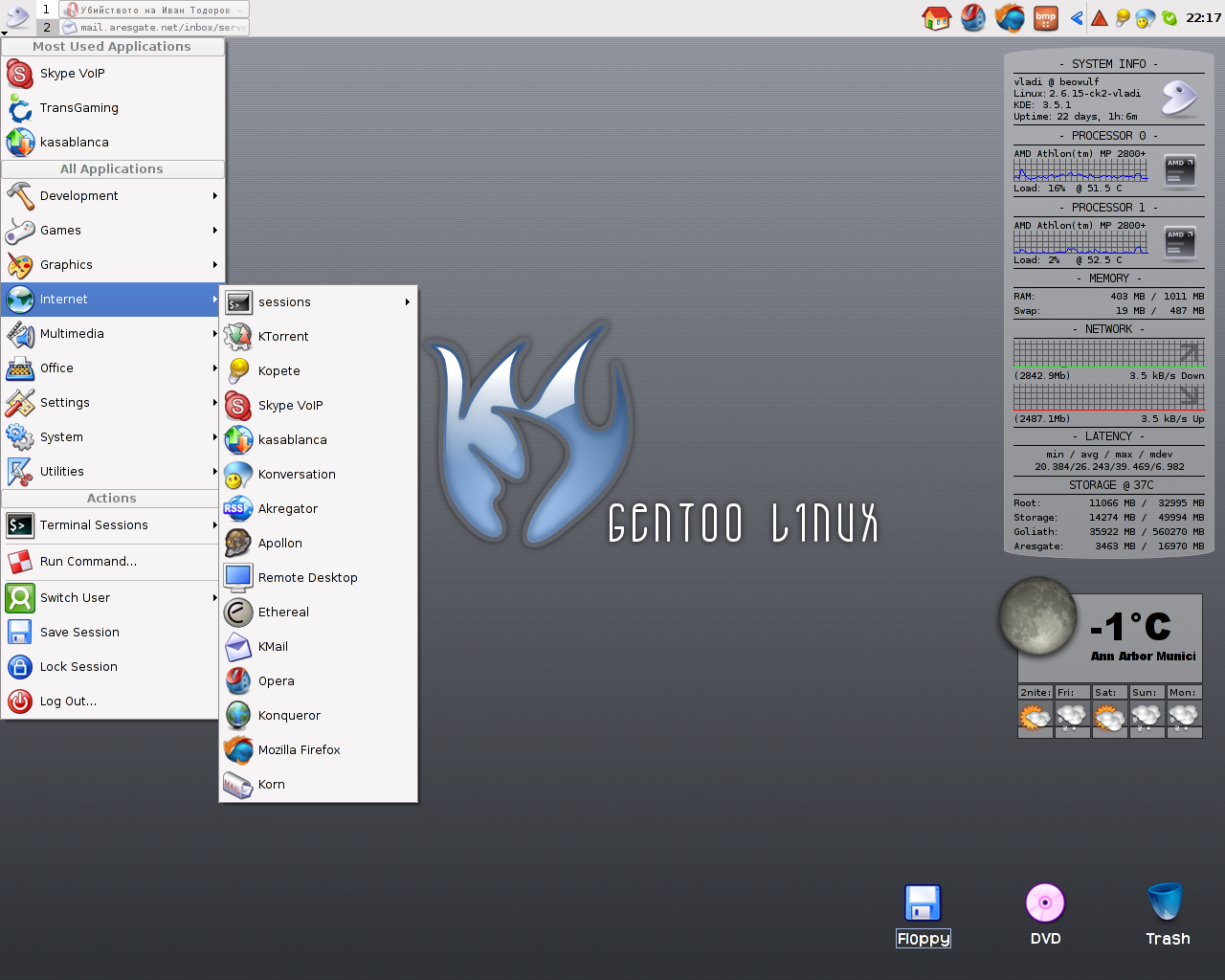
Task: Click the "Goliath:" storage row
Action: 1108,532
